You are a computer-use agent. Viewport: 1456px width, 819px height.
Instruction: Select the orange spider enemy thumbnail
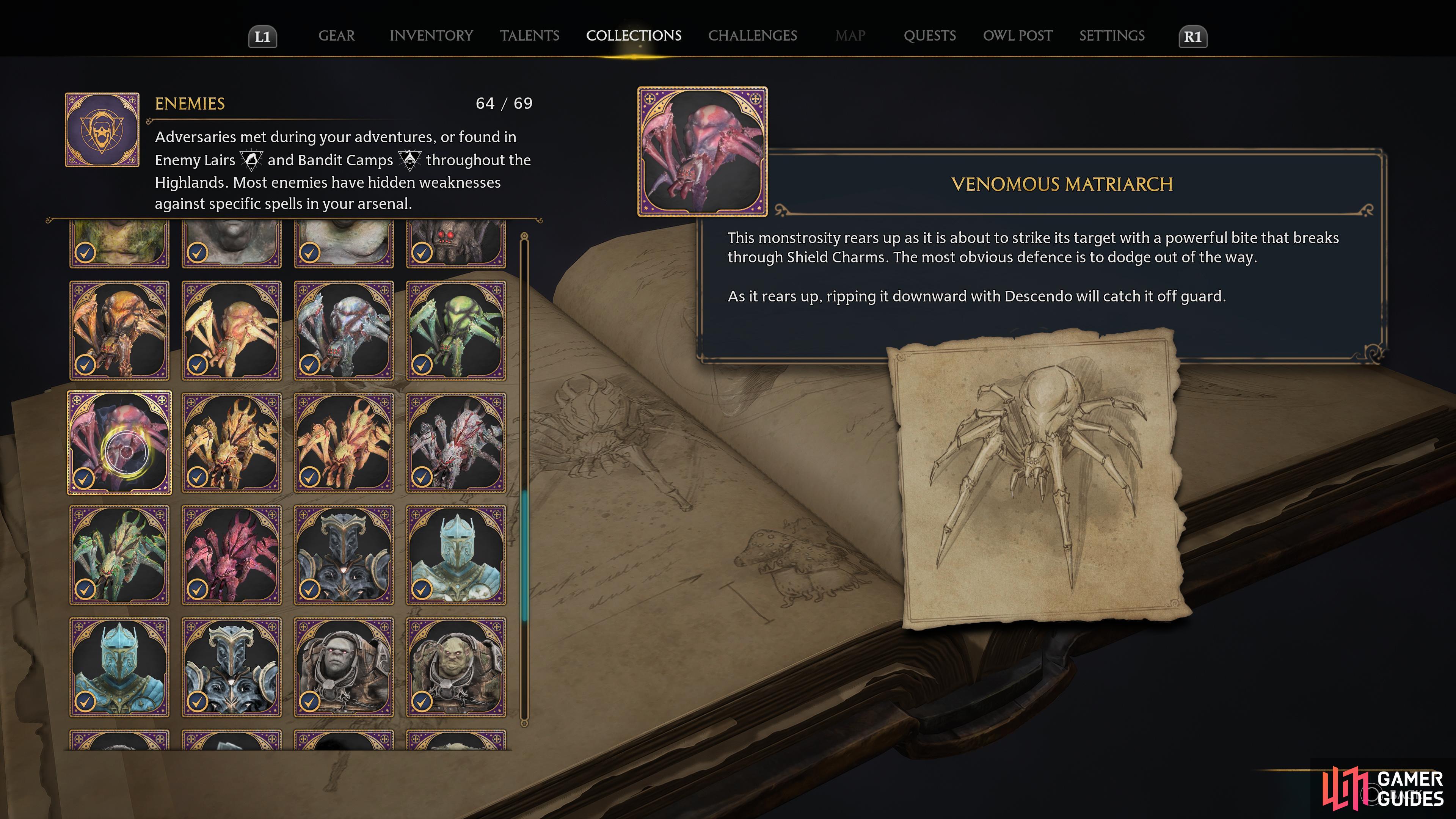119,330
